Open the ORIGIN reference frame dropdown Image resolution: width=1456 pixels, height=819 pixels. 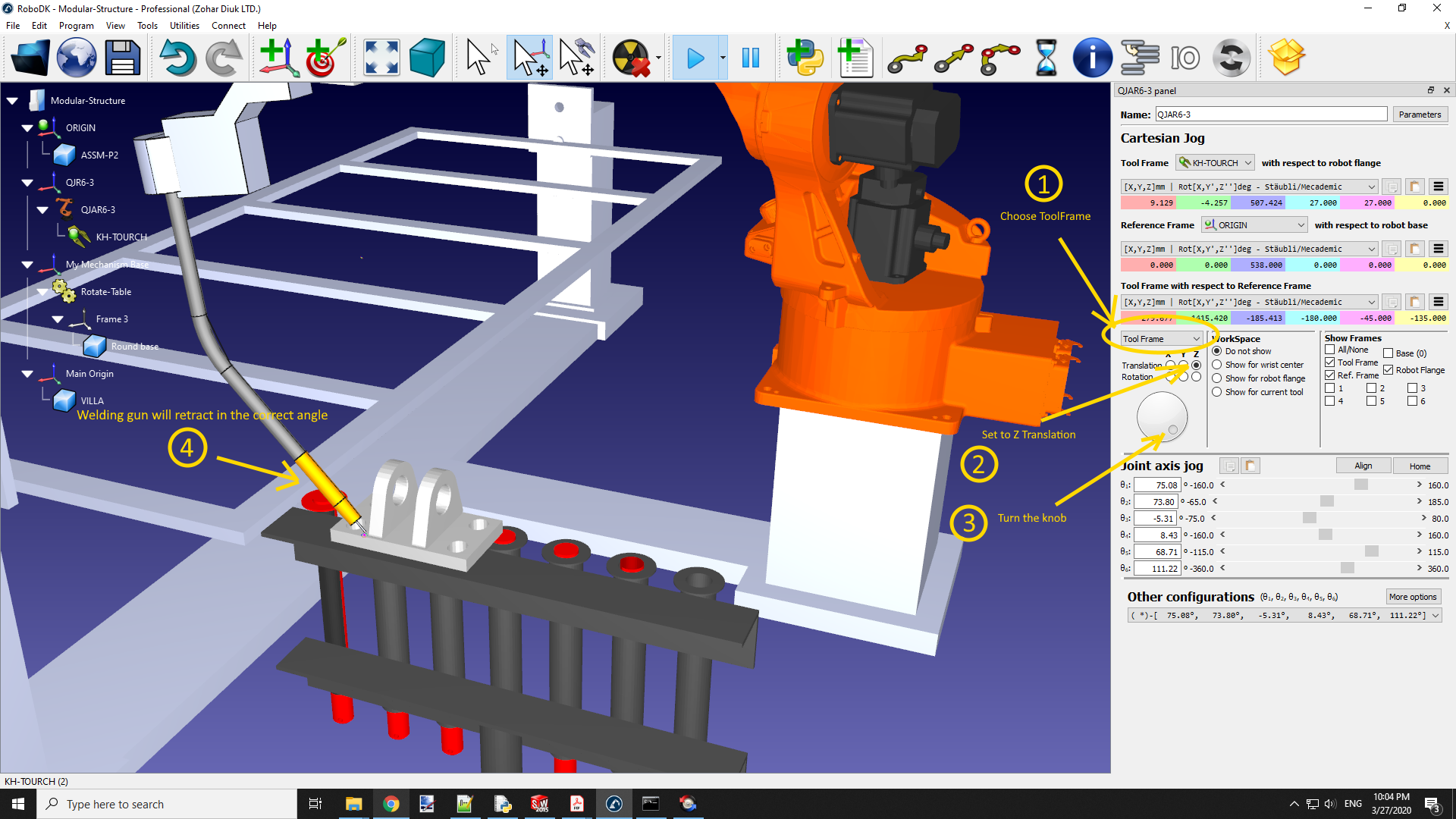click(1254, 225)
